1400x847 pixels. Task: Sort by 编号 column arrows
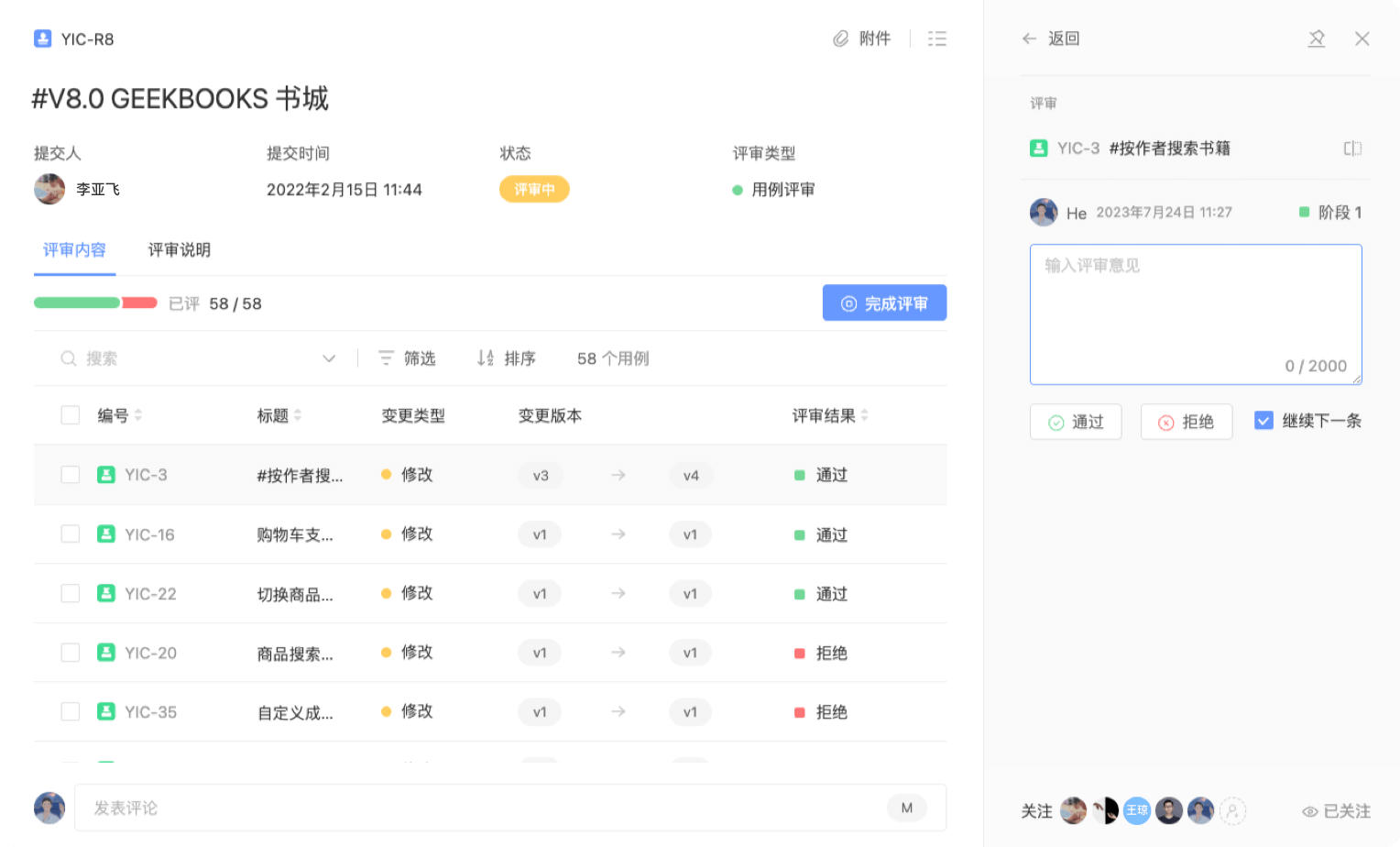click(138, 415)
